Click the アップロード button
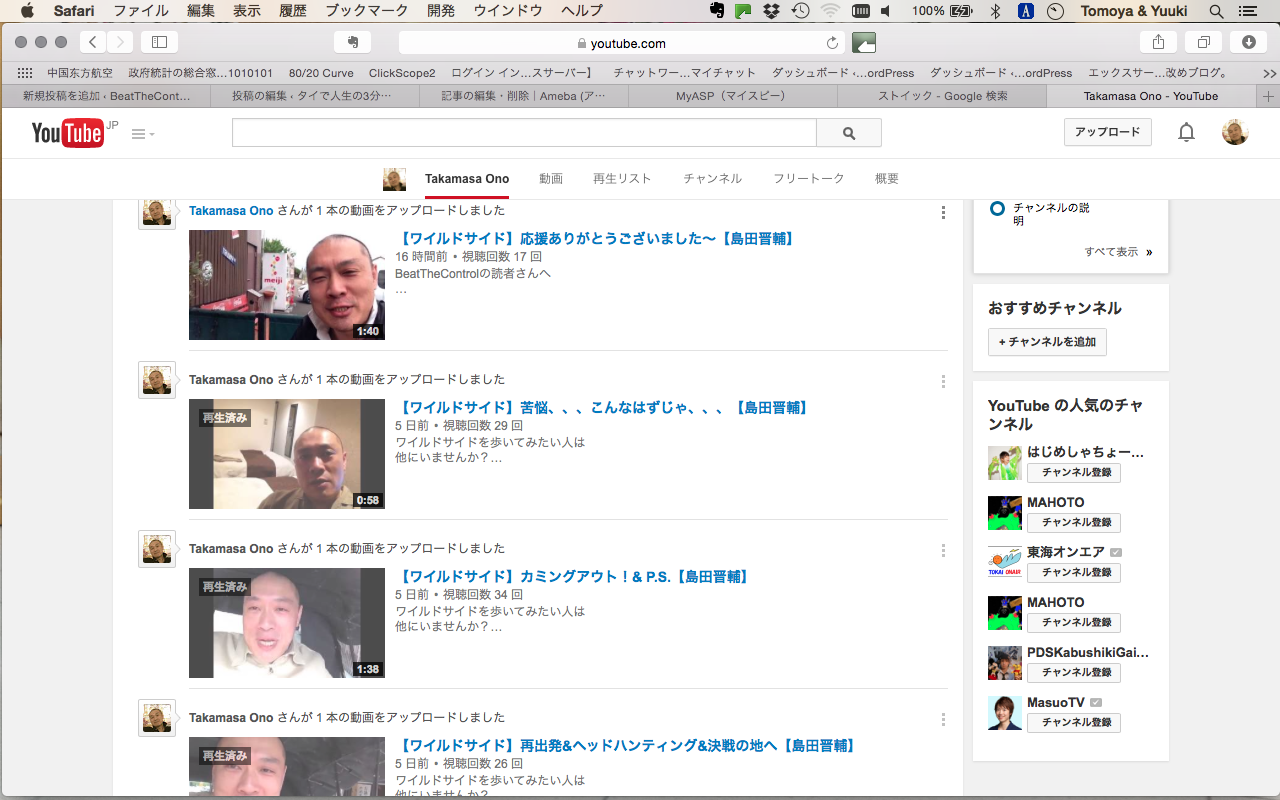 pyautogui.click(x=1108, y=132)
